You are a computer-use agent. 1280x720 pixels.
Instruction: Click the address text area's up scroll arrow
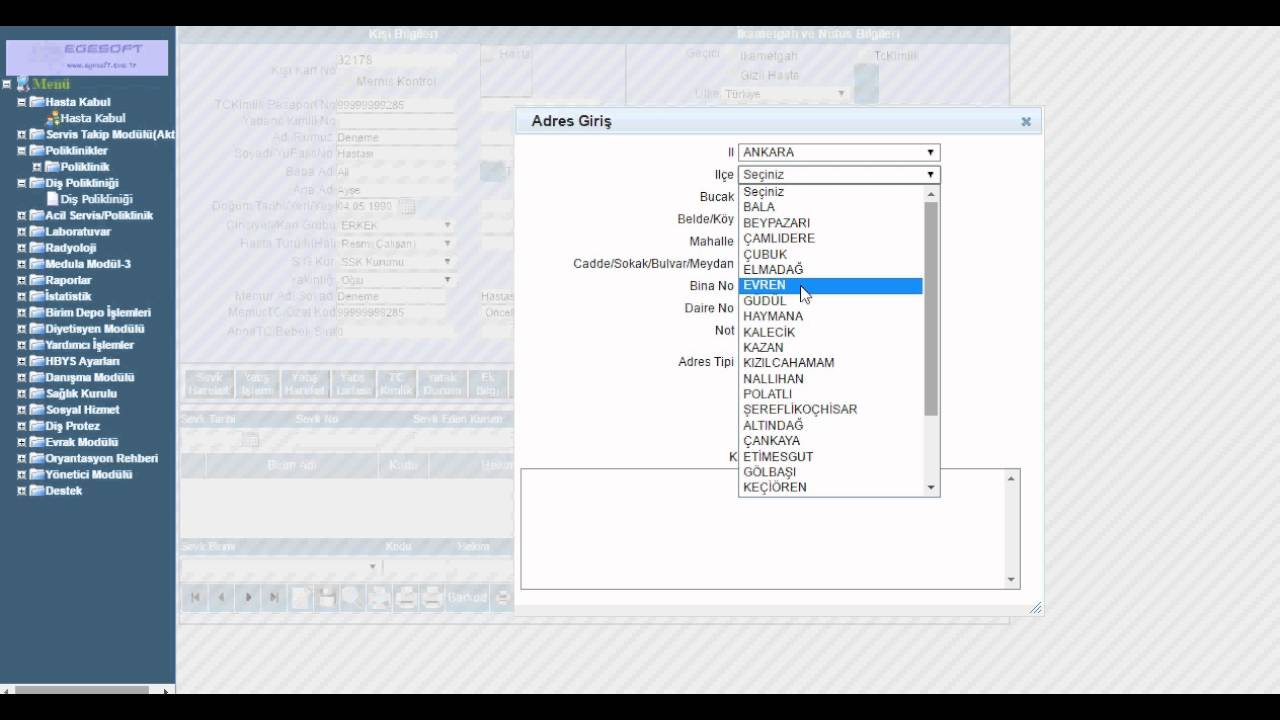1012,479
